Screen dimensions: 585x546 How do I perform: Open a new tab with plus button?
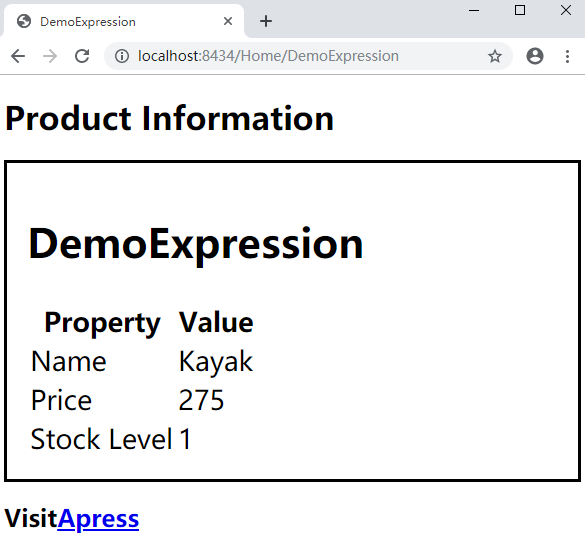pyautogui.click(x=266, y=21)
